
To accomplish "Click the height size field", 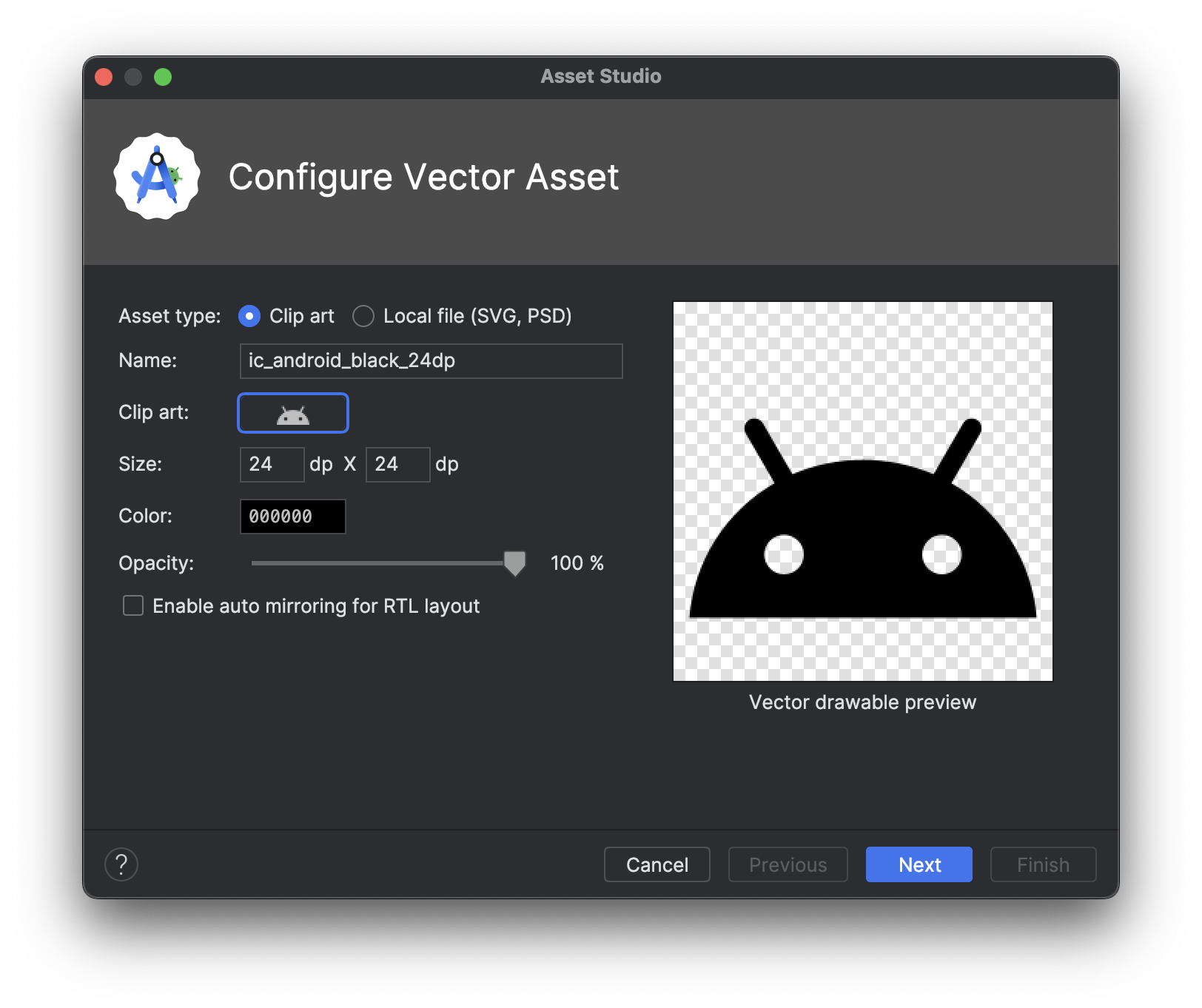I will click(398, 465).
